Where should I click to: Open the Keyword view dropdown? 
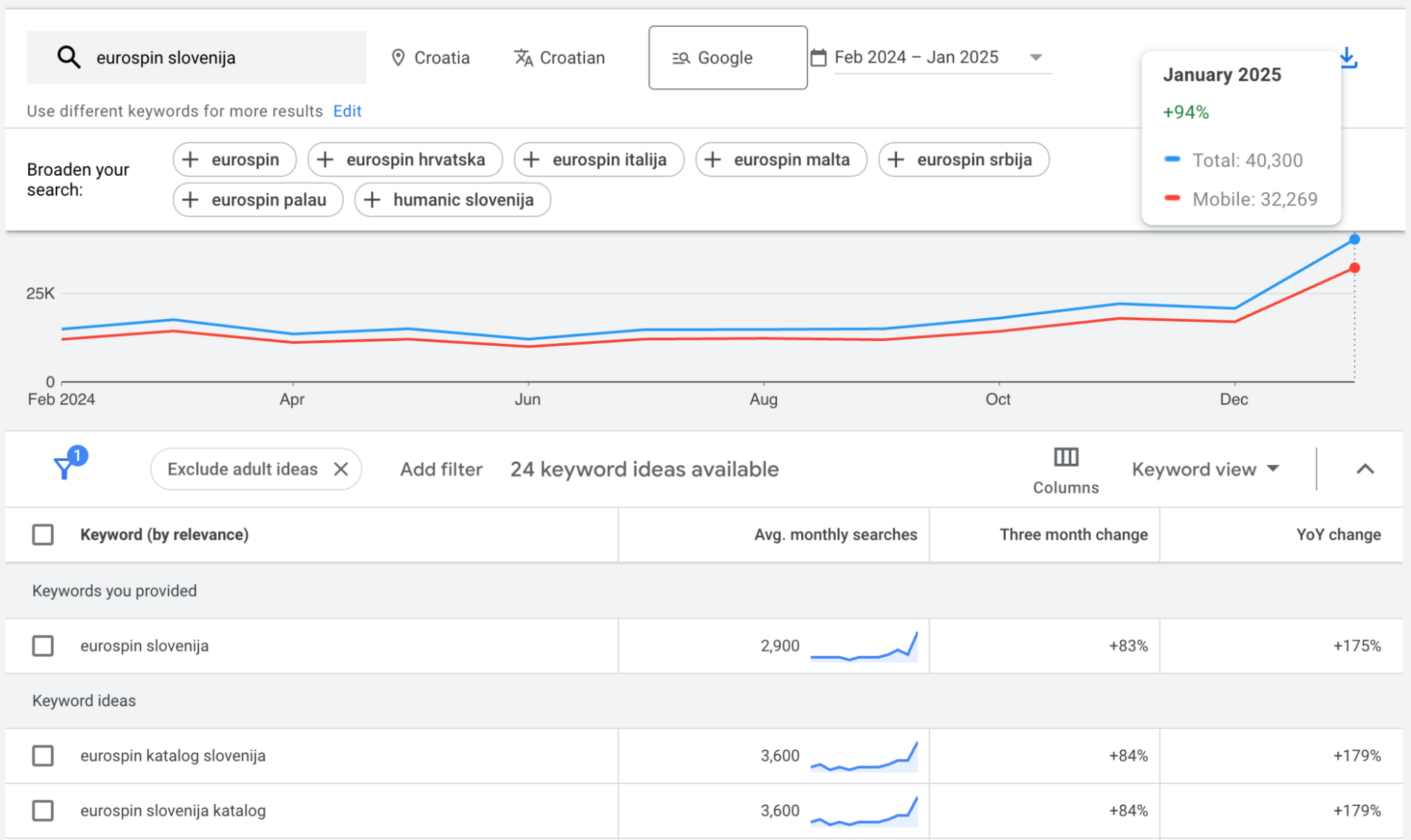[x=1206, y=469]
